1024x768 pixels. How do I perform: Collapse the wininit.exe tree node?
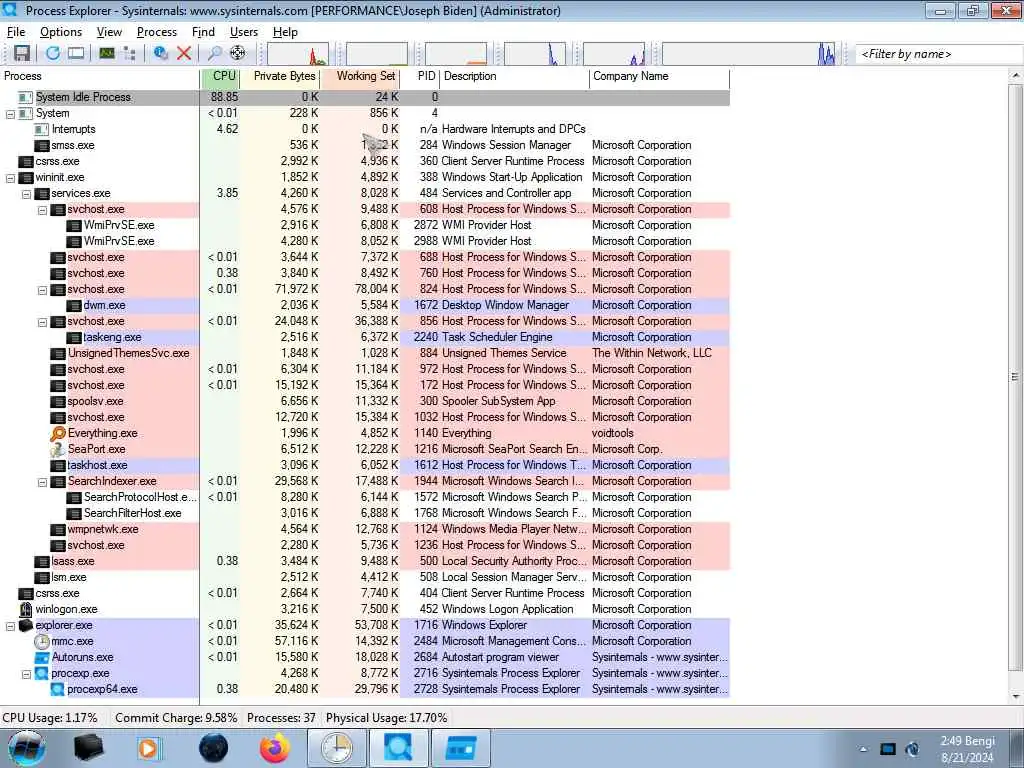tap(10, 178)
